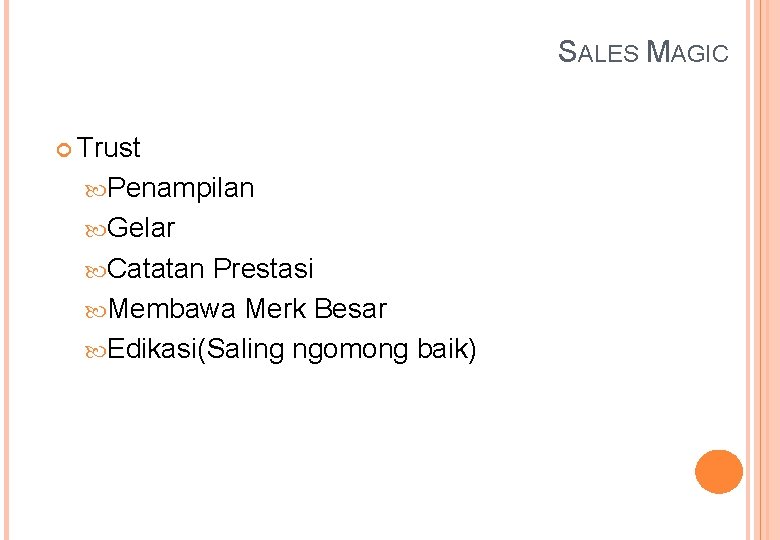
Task: Select the Sales Magic slide title
Action: tap(643, 52)
